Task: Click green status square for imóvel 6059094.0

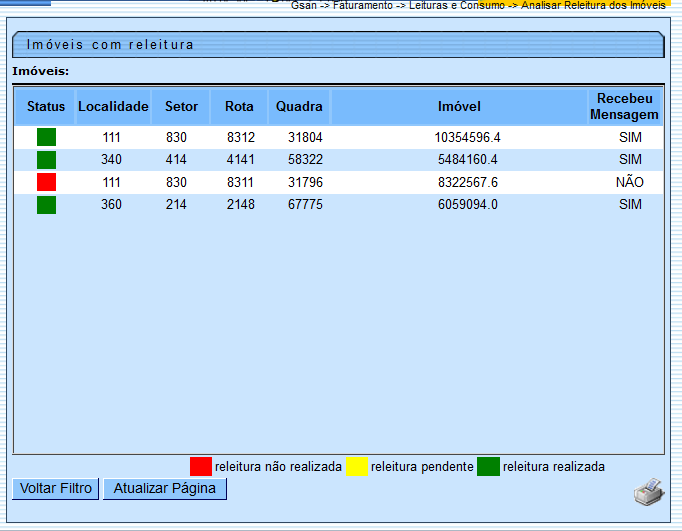Action: click(46, 205)
